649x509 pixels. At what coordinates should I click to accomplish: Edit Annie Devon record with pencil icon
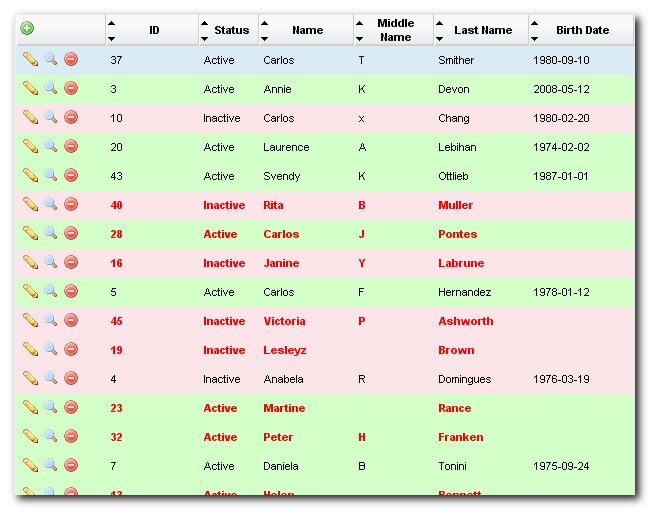pos(31,88)
